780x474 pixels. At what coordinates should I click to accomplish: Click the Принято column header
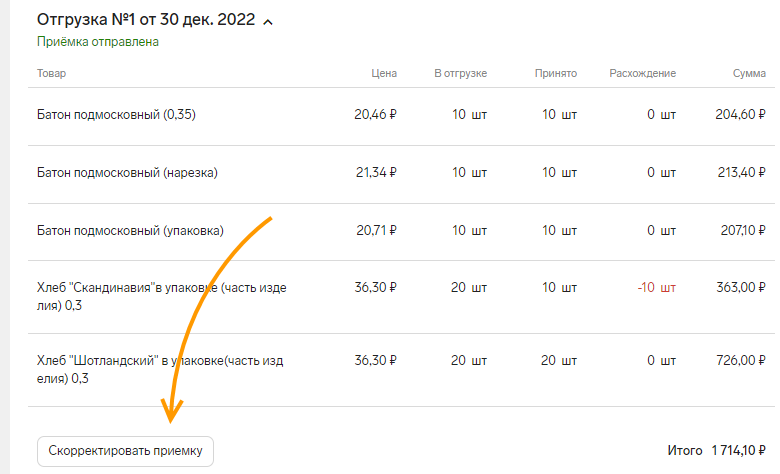click(x=556, y=73)
